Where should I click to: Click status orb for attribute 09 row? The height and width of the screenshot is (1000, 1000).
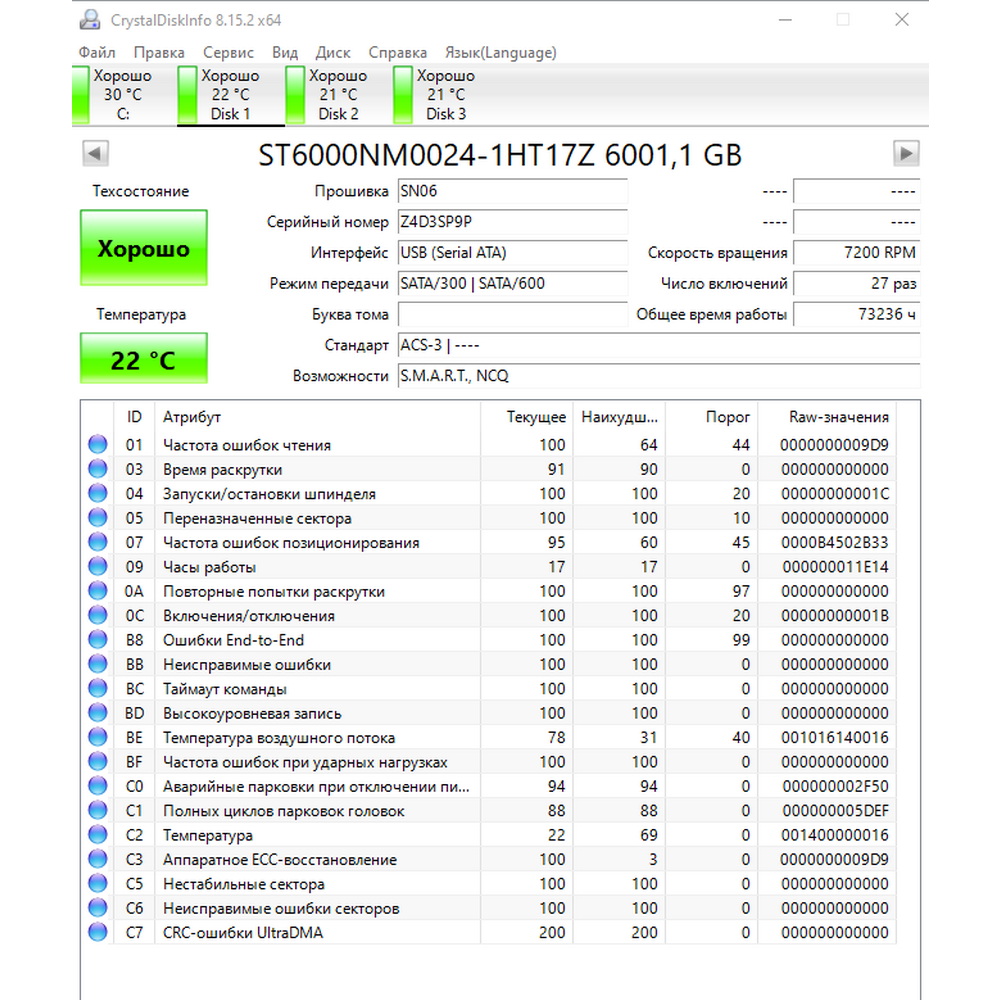coord(98,566)
